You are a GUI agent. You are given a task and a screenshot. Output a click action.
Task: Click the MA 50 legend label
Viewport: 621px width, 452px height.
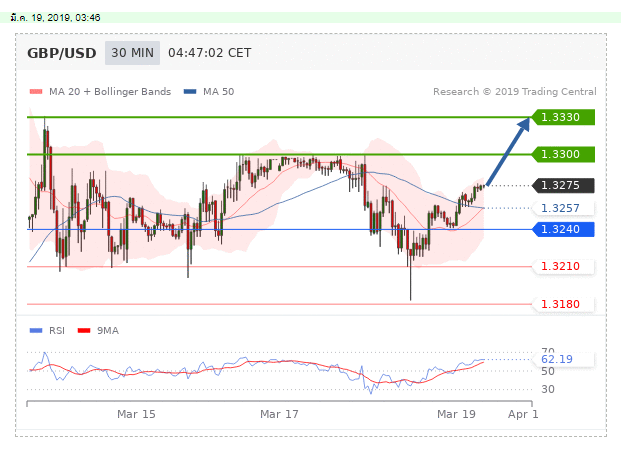click(219, 92)
